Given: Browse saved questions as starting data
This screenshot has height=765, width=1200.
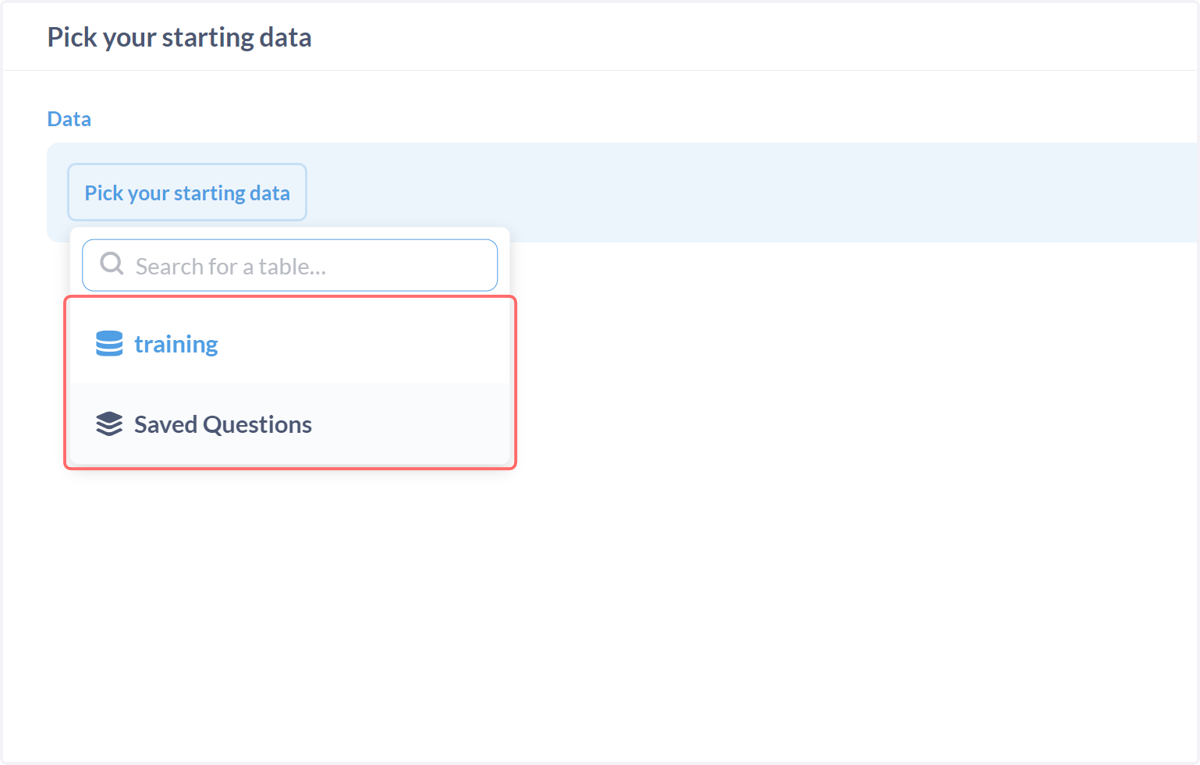Looking at the screenshot, I should 290,424.
